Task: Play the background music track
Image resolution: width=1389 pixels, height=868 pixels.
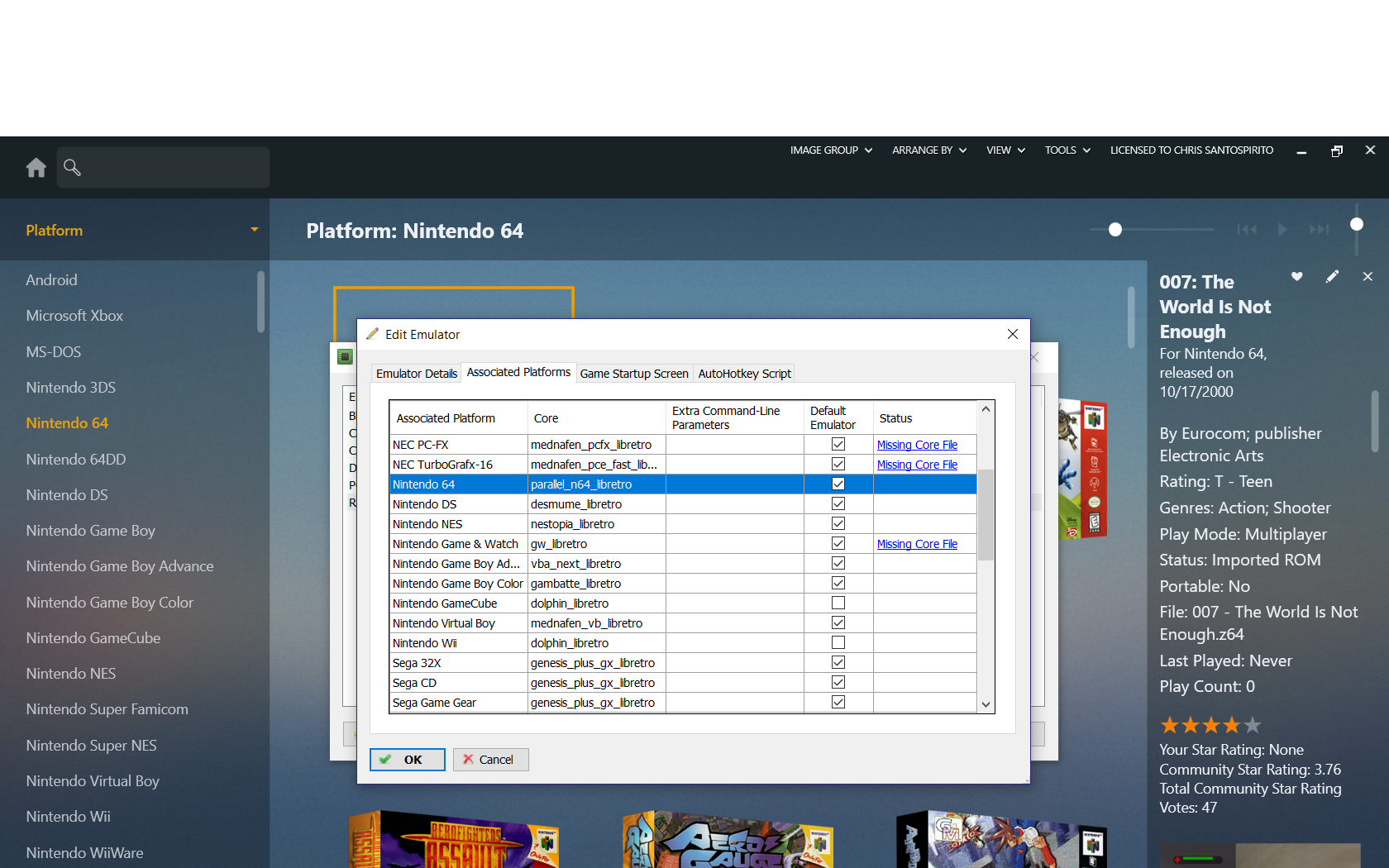Action: (x=1282, y=229)
